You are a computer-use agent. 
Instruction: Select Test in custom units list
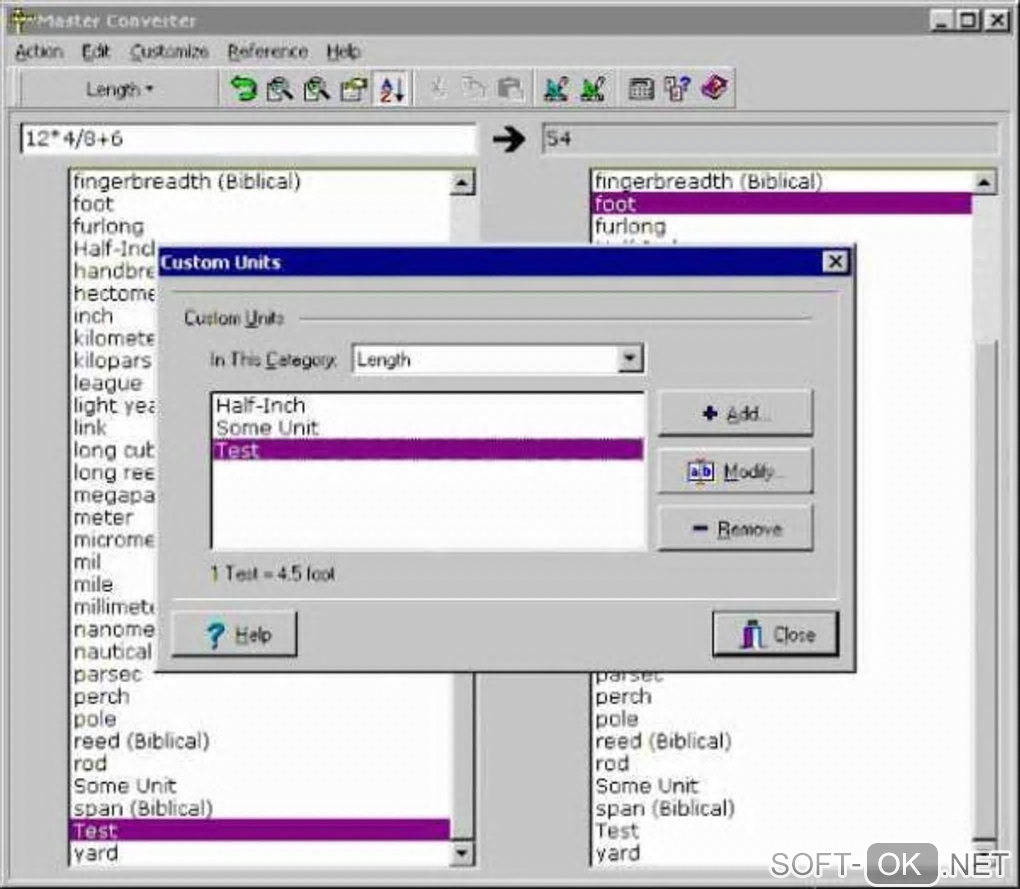click(428, 450)
